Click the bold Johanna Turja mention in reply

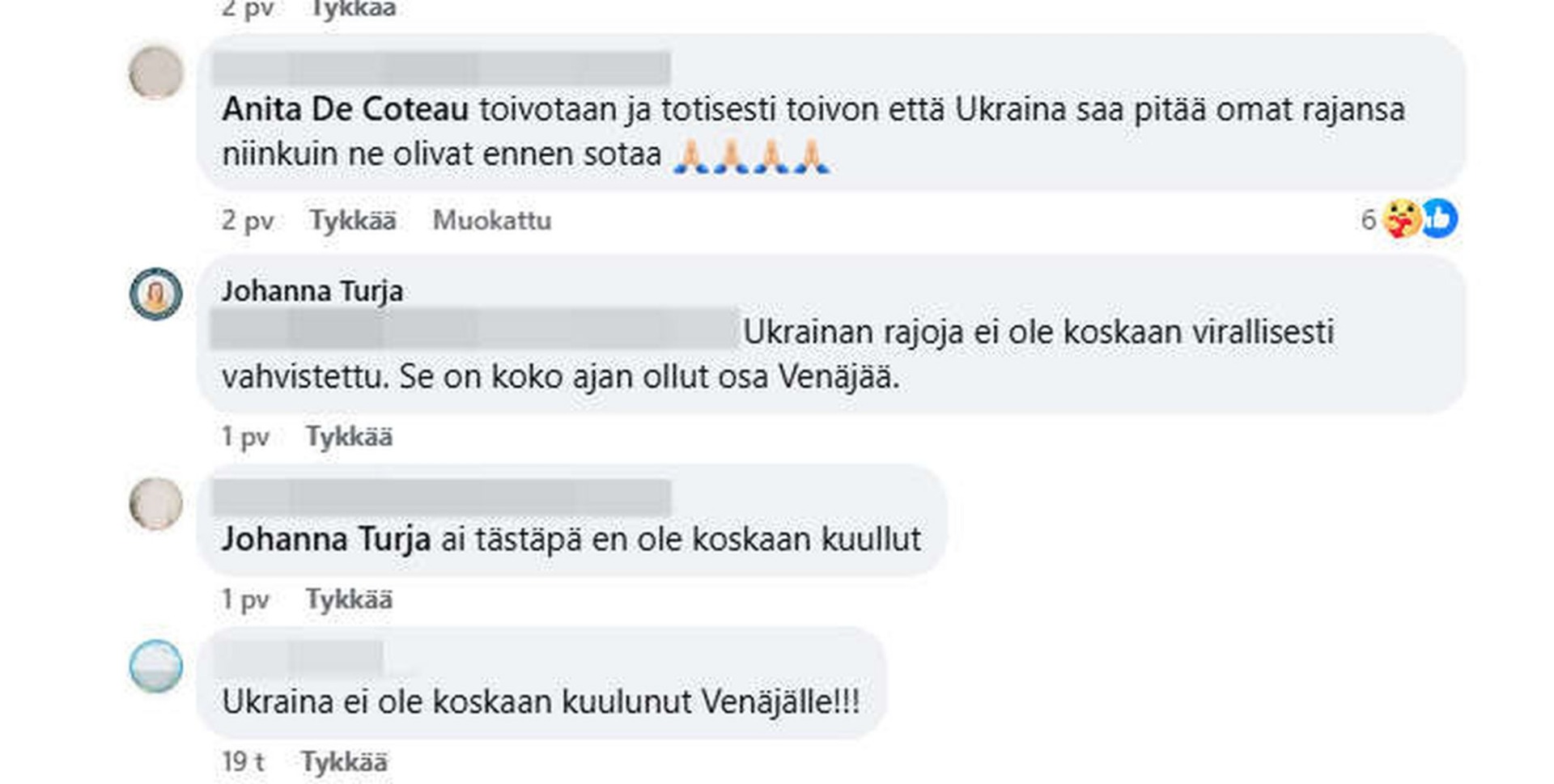click(x=326, y=539)
